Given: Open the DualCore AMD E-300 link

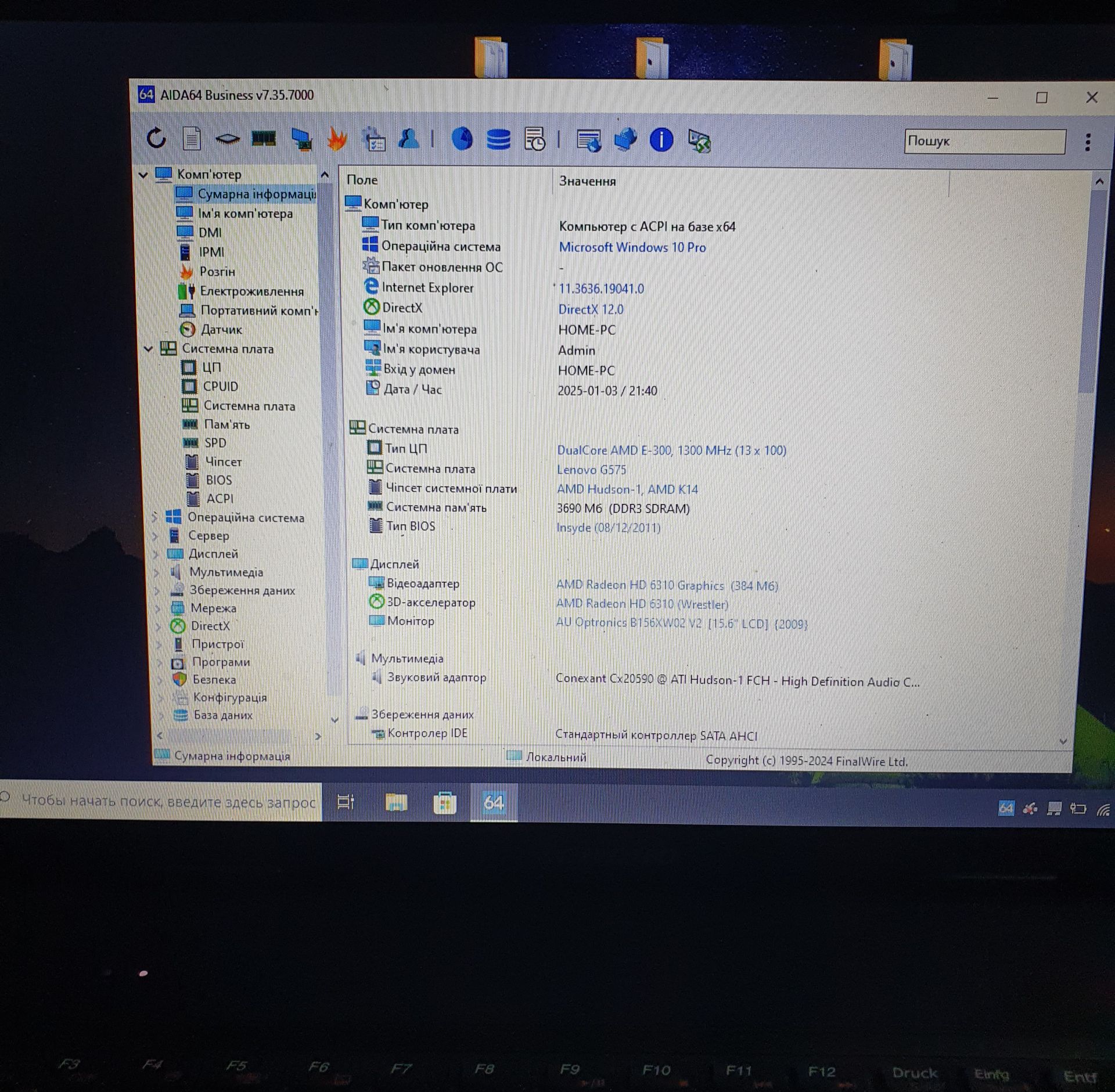Looking at the screenshot, I should pos(671,450).
